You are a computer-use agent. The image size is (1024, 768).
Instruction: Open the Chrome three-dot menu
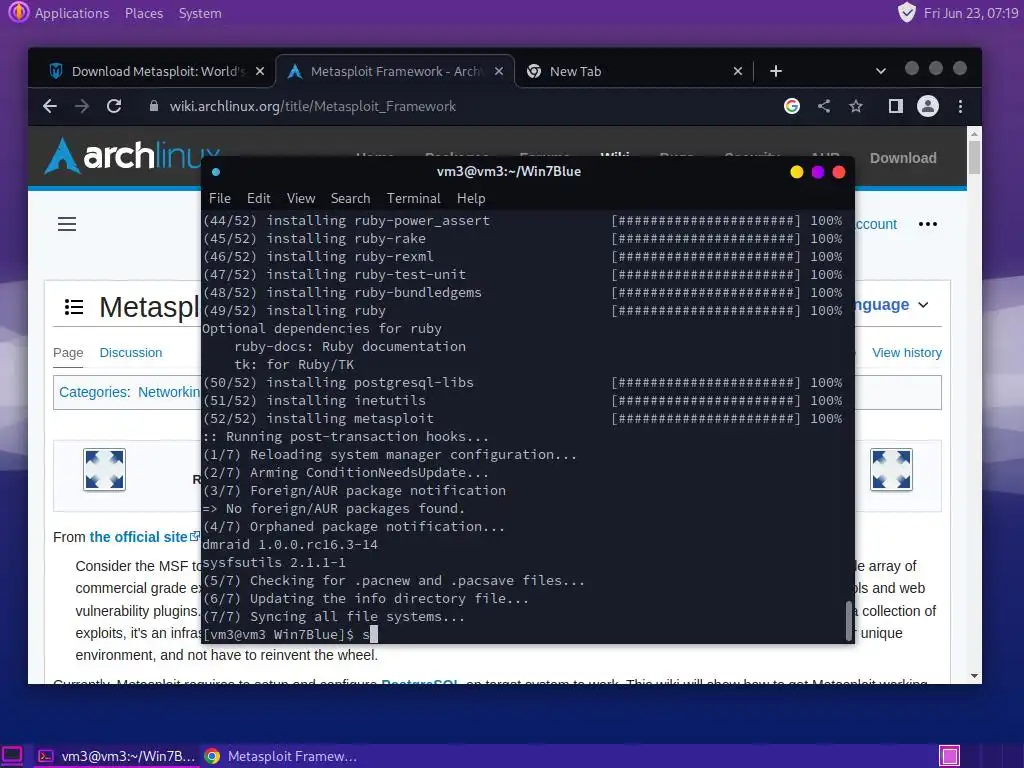click(x=960, y=106)
